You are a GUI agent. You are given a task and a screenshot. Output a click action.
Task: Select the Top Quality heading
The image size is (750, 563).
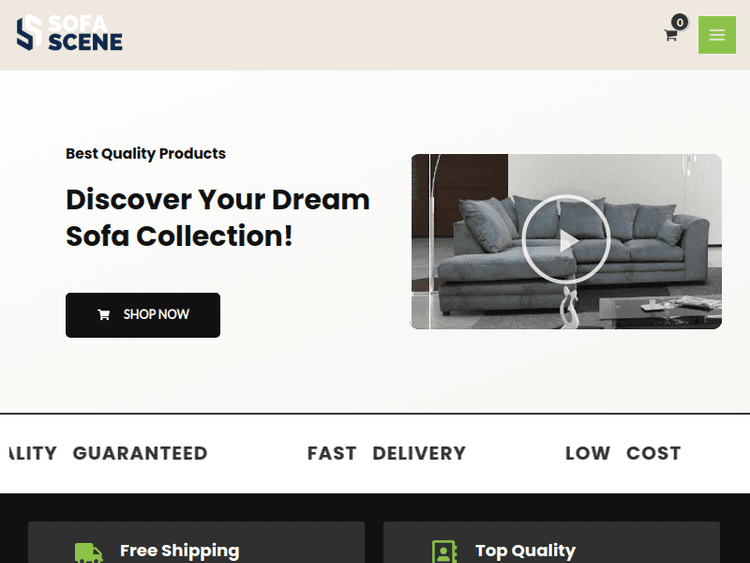525,551
